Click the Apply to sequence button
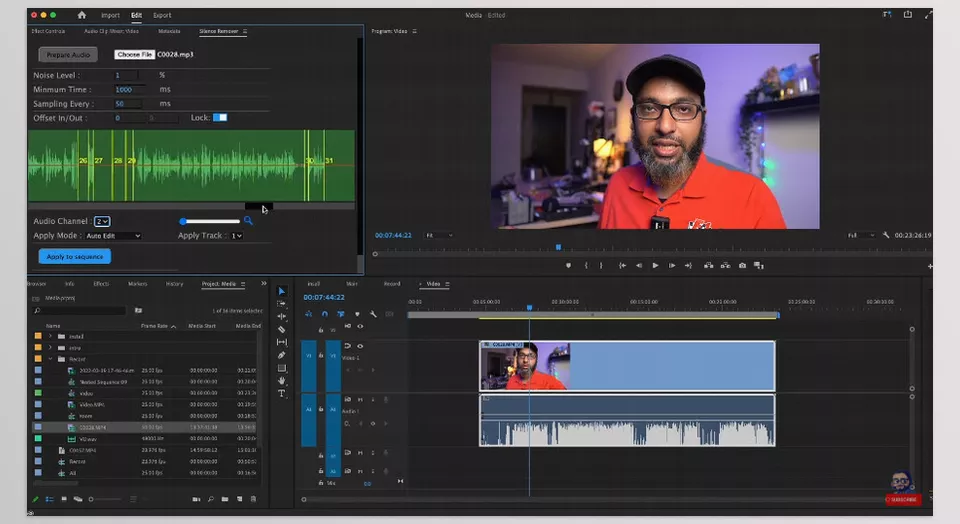Image resolution: width=960 pixels, height=524 pixels. coord(75,257)
